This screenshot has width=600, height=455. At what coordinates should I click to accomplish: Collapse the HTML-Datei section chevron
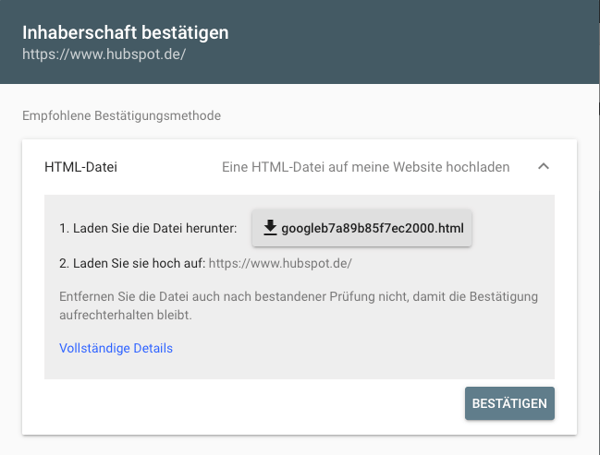pyautogui.click(x=543, y=166)
